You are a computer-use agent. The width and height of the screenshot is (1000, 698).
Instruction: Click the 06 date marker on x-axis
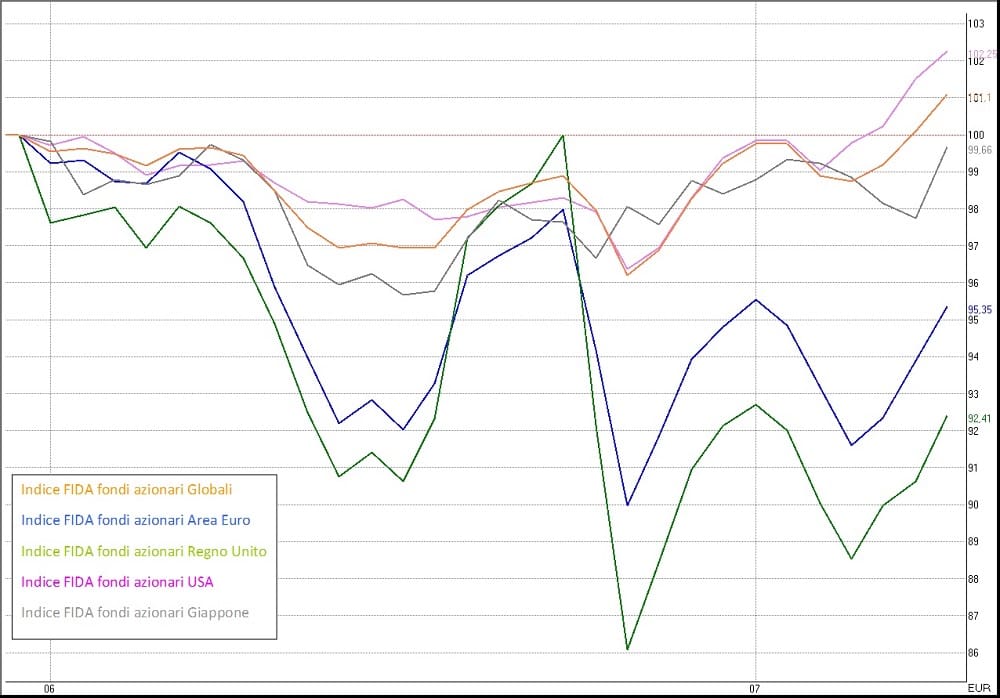(49, 688)
